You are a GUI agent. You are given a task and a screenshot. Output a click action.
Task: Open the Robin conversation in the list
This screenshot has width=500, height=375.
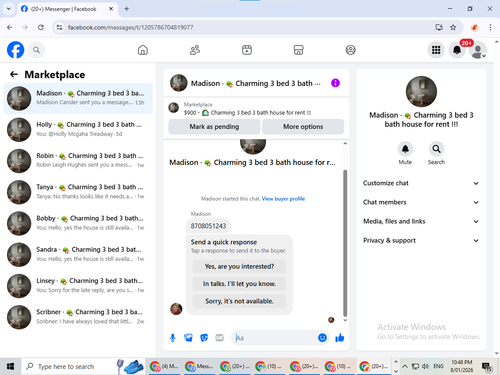coord(78,161)
